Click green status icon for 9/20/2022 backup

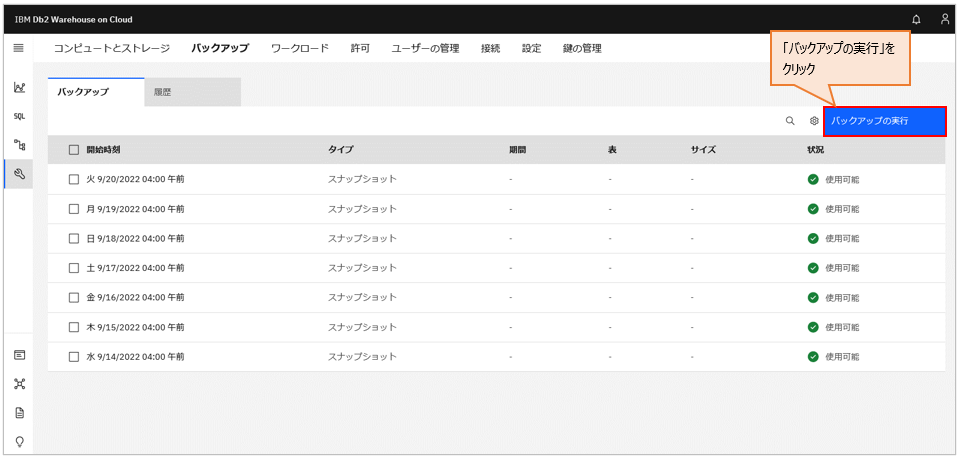coord(813,179)
